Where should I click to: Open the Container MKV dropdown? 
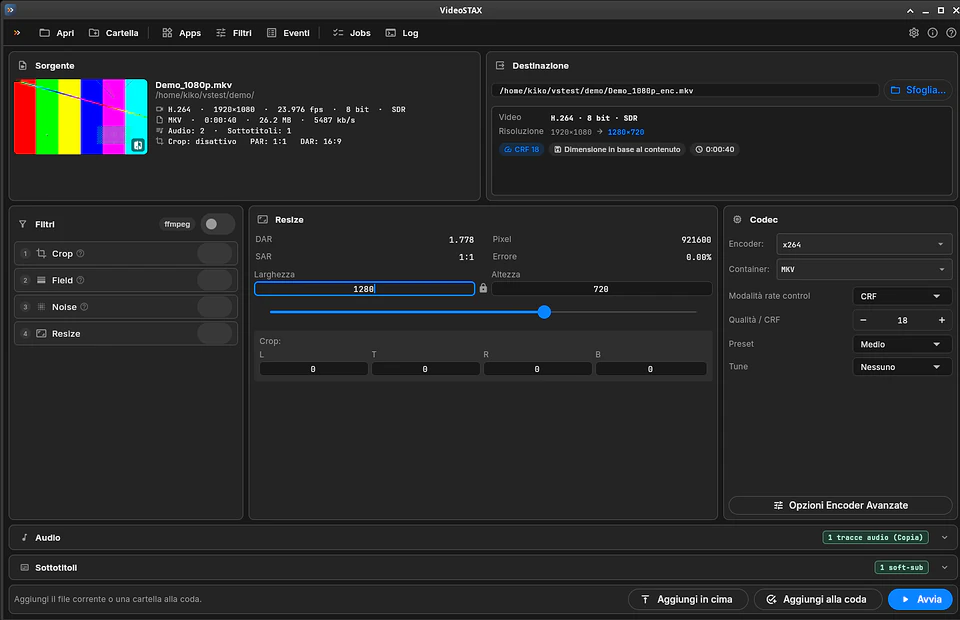click(864, 269)
